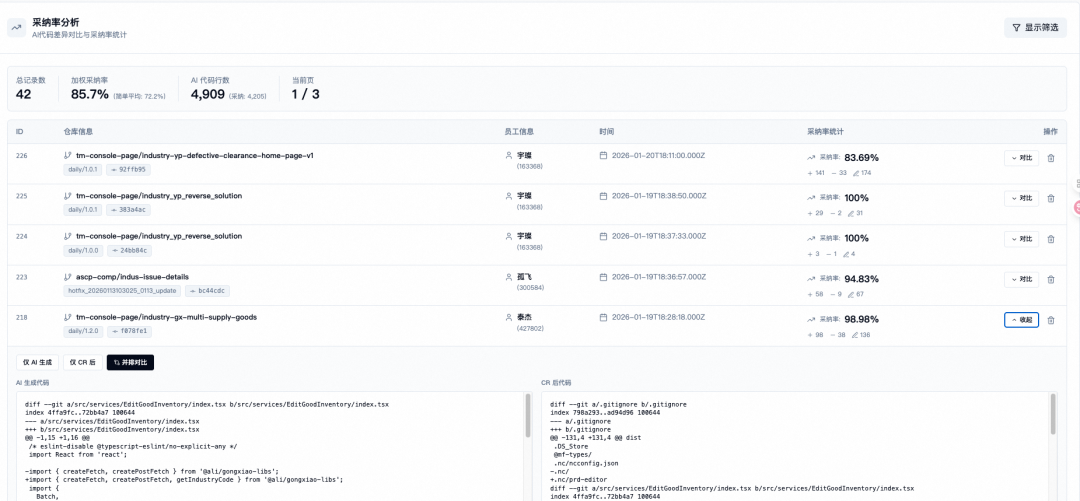Delete record 225 with trash icon
The width and height of the screenshot is (1080, 501).
tap(1050, 198)
